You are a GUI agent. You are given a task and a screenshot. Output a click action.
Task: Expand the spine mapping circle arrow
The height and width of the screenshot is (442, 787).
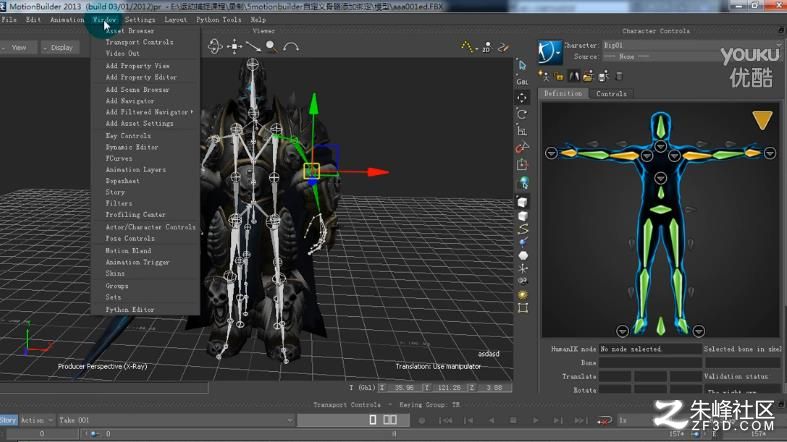pos(661,178)
